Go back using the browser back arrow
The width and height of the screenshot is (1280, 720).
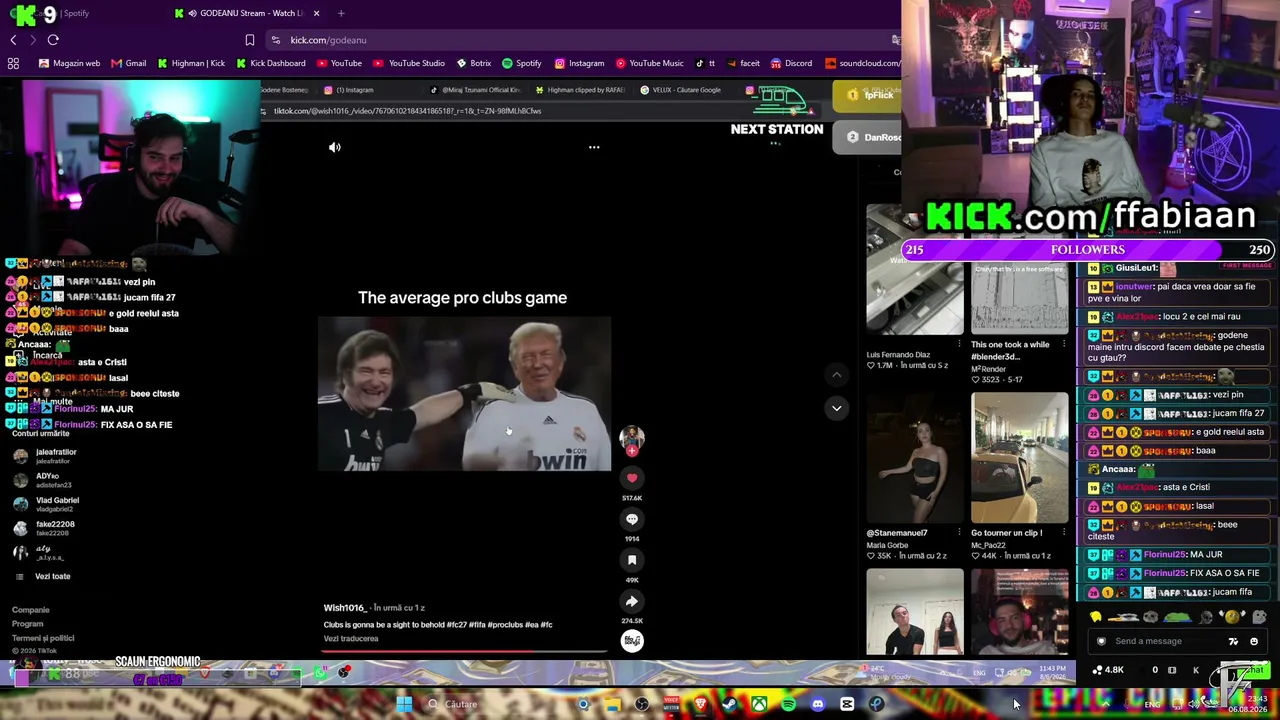click(x=13, y=40)
